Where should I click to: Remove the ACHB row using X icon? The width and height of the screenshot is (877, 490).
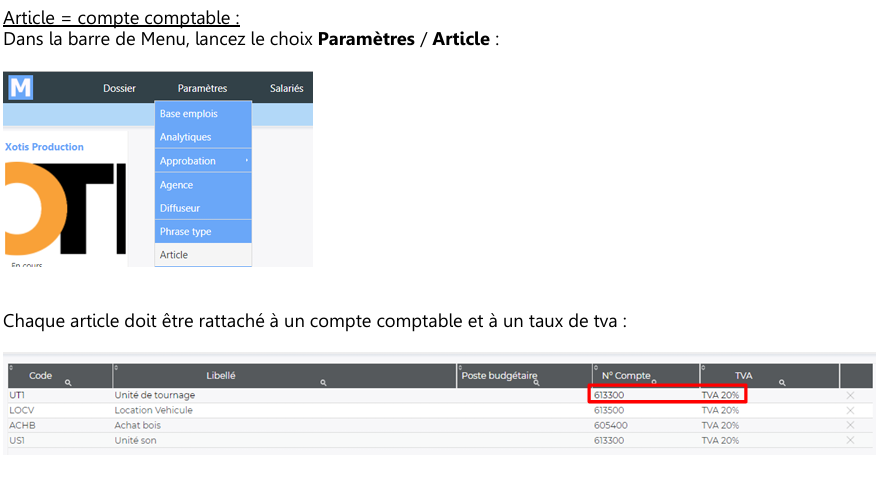tap(850, 425)
